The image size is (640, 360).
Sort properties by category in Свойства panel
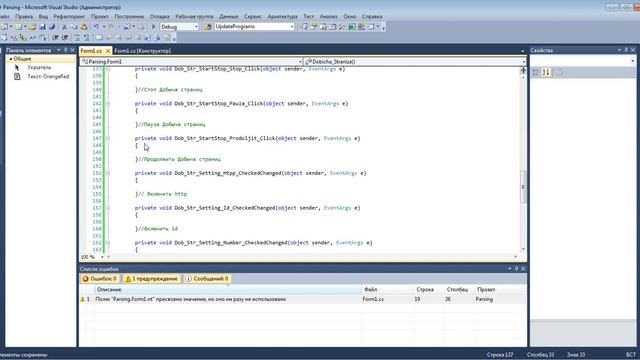point(536,72)
